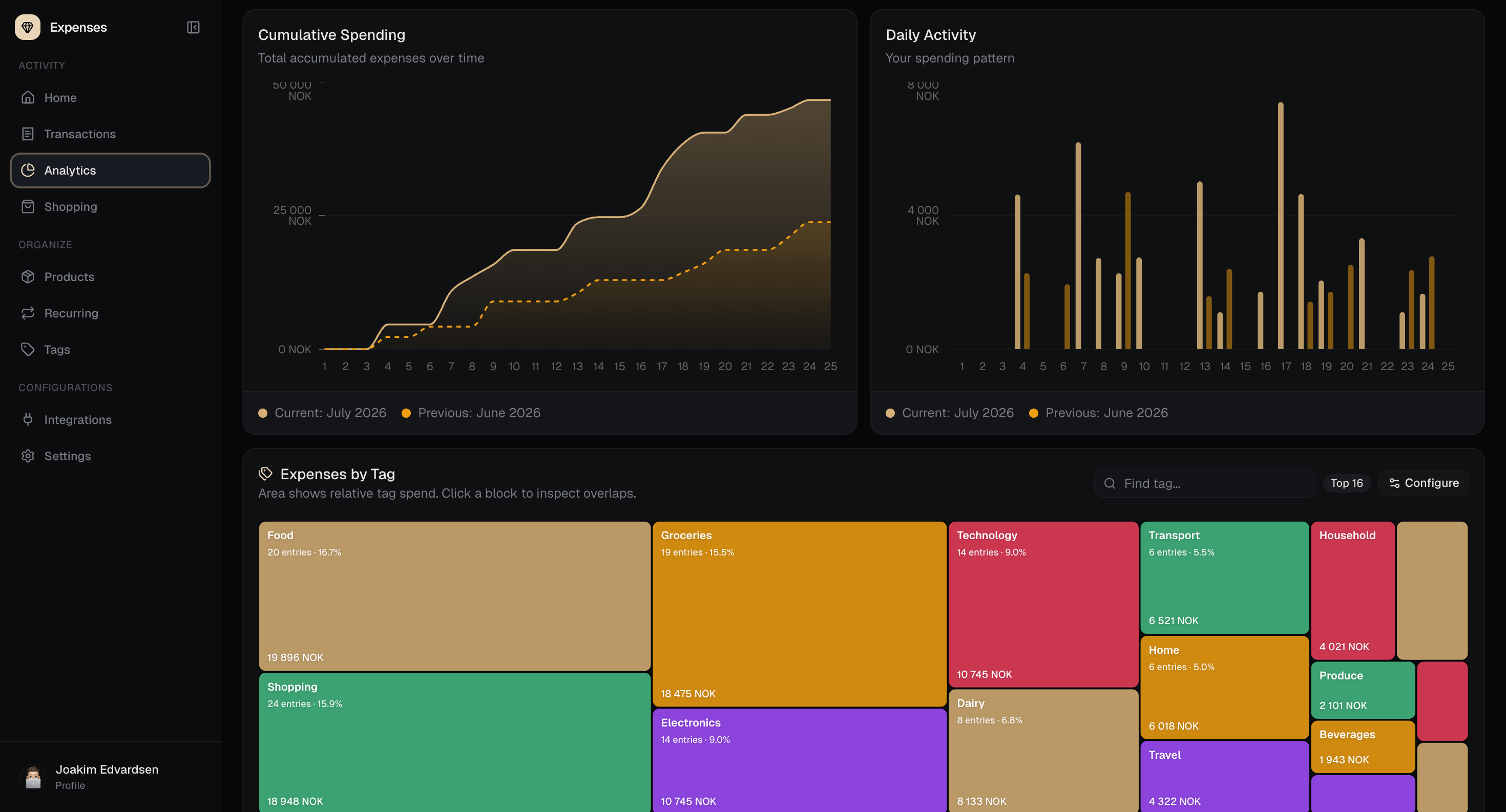This screenshot has width=1506, height=812.
Task: Select the Beverages tag block
Action: [1363, 746]
